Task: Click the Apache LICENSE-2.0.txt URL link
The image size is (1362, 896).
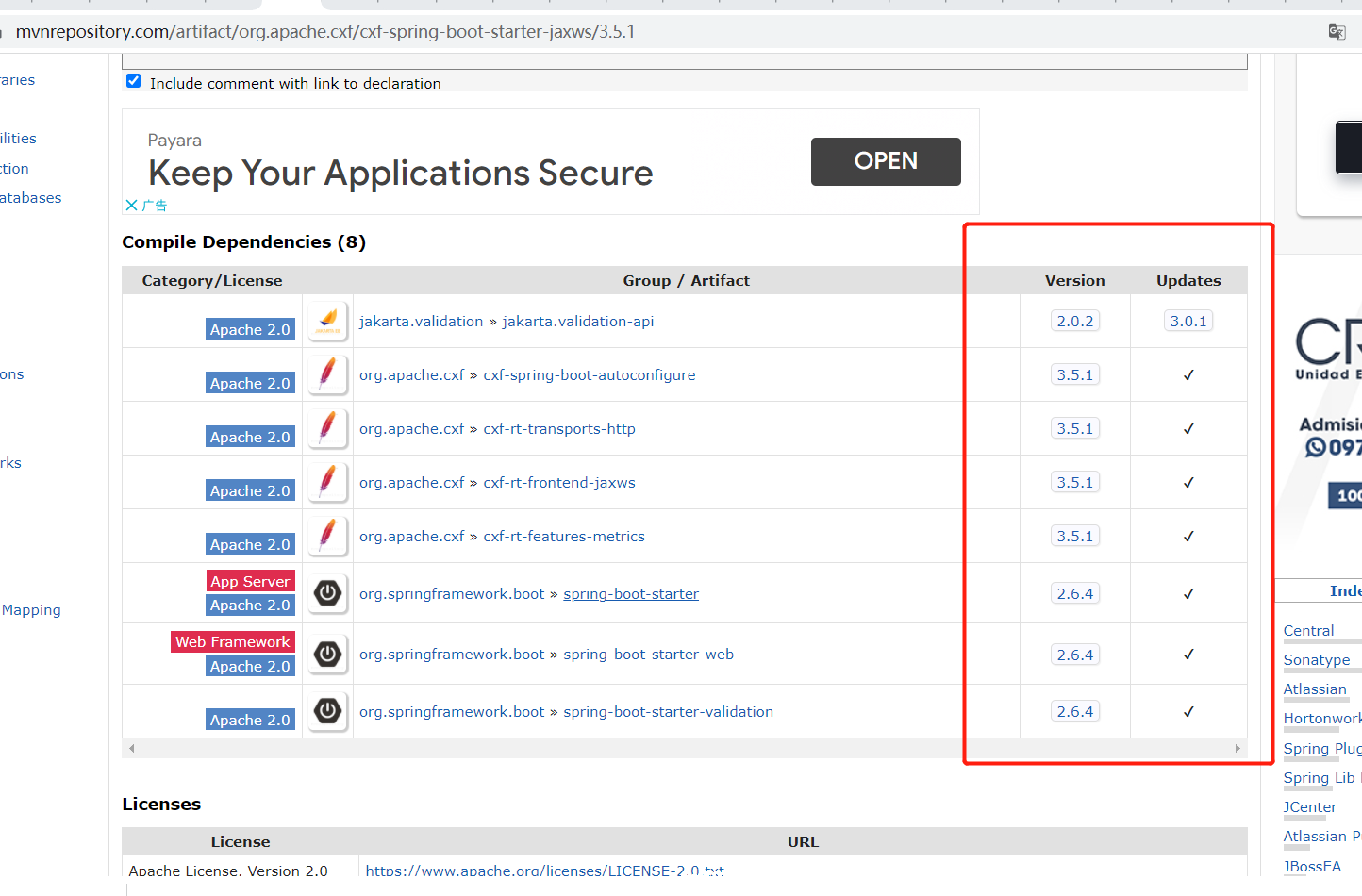Action: 545,871
